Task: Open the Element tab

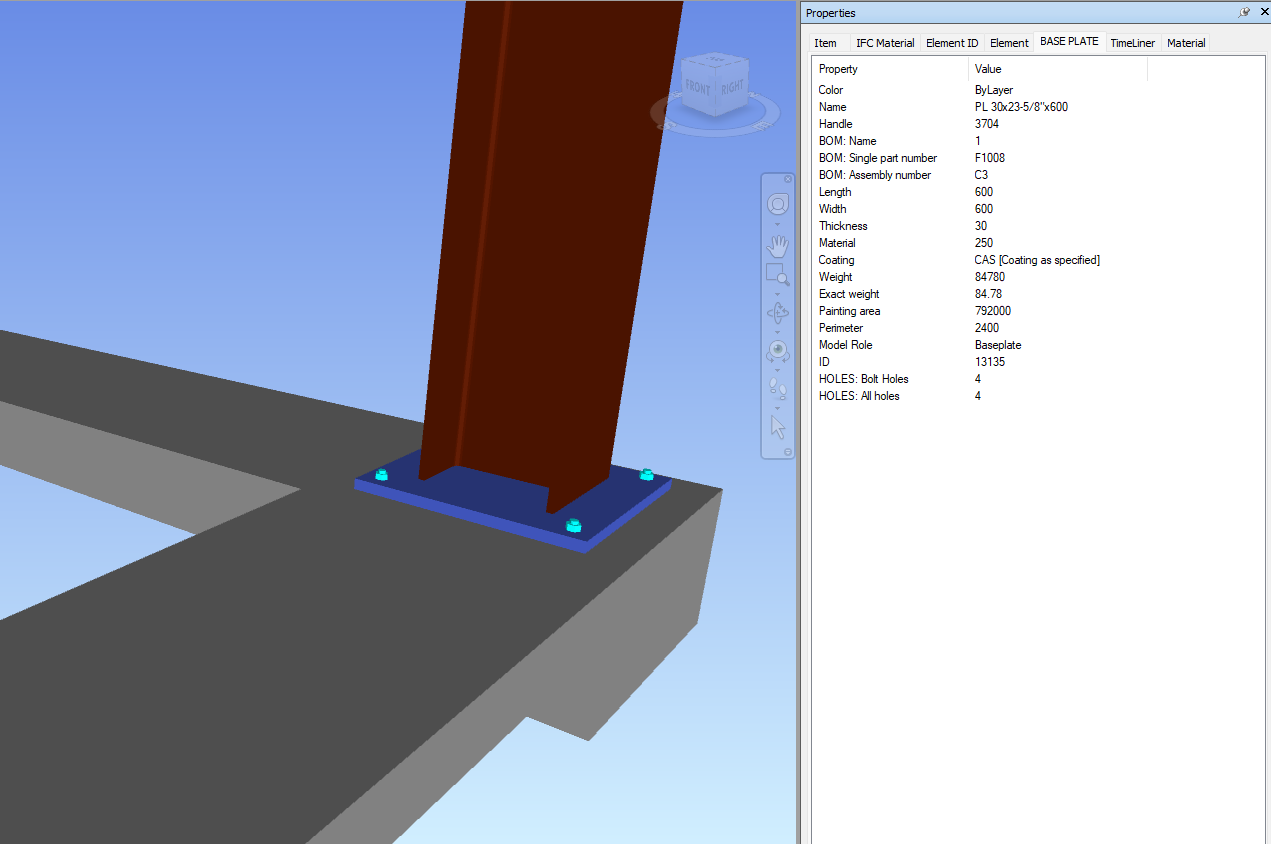Action: click(x=1009, y=43)
